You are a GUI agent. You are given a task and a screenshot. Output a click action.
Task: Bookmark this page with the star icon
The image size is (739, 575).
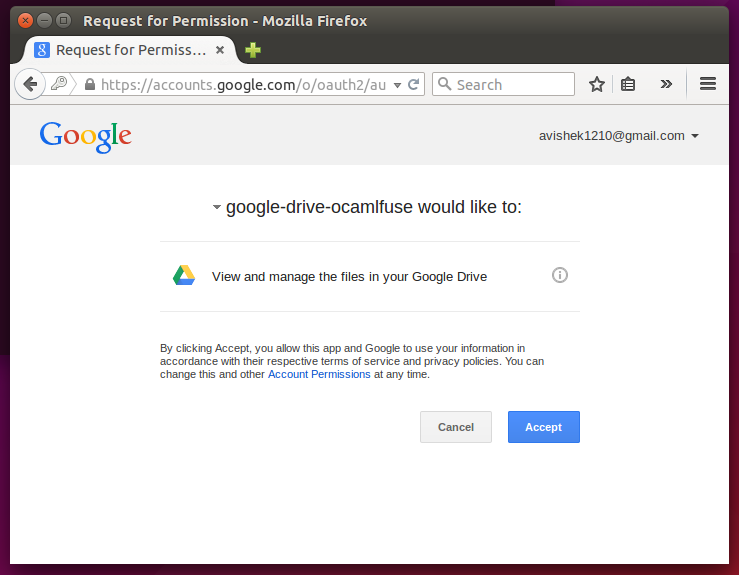pyautogui.click(x=597, y=84)
